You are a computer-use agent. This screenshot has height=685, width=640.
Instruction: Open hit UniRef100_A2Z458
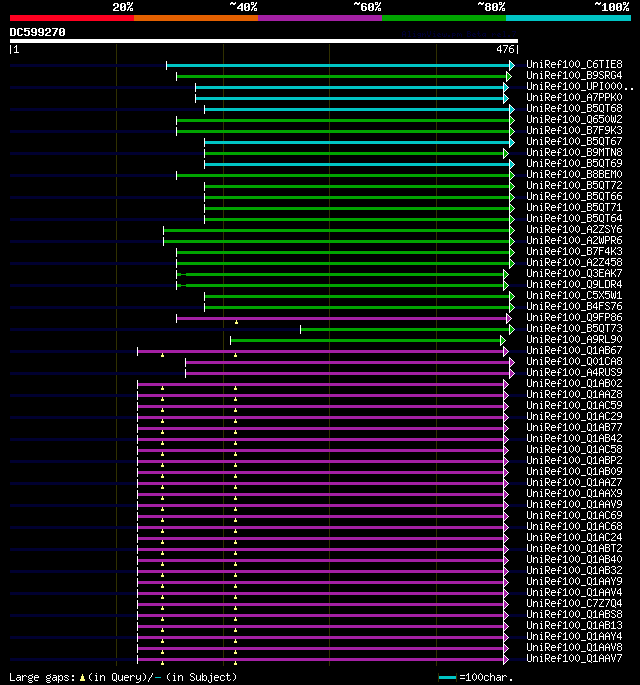pyautogui.click(x=574, y=263)
